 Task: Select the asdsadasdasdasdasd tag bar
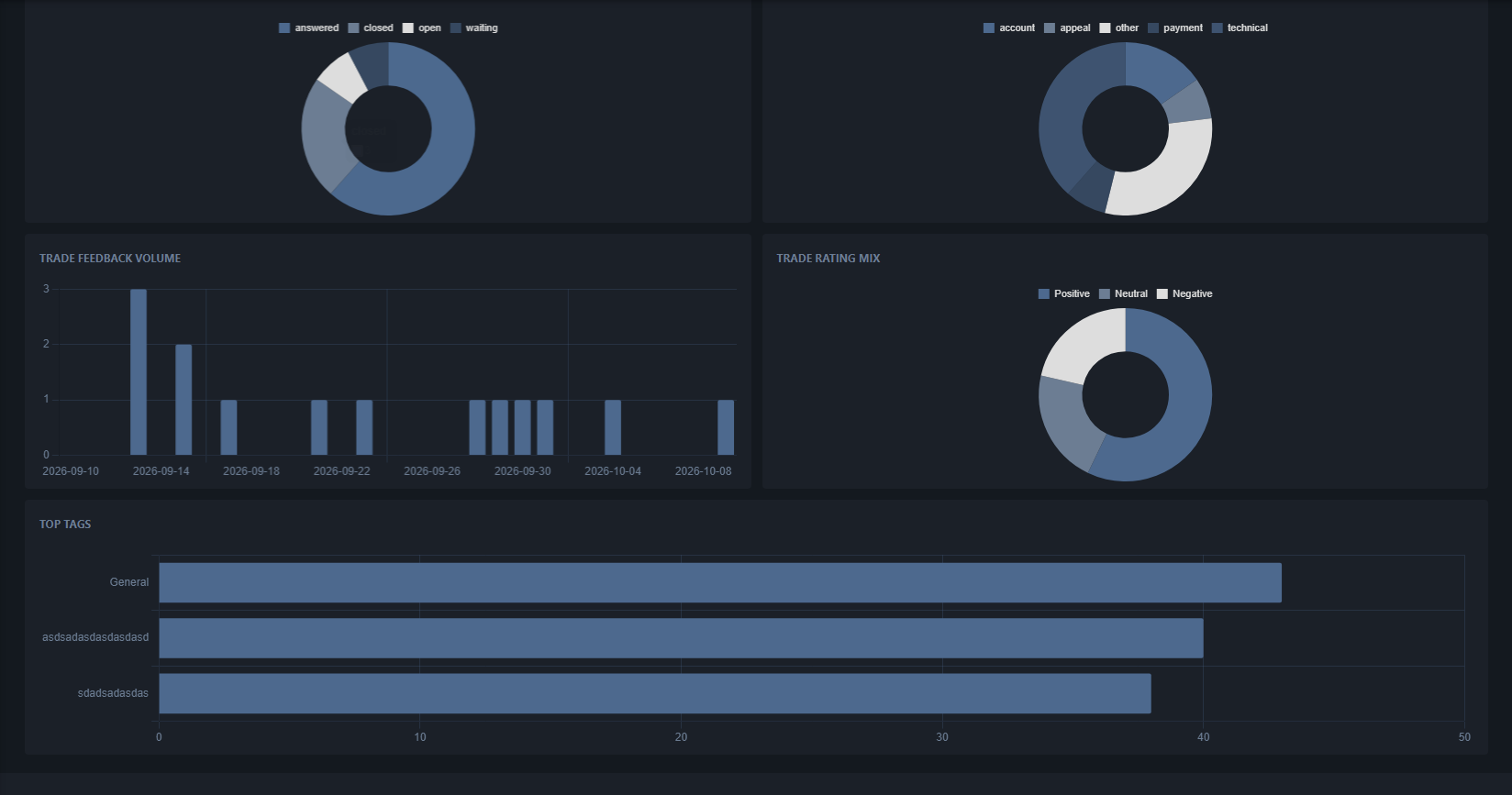pyautogui.click(x=681, y=638)
